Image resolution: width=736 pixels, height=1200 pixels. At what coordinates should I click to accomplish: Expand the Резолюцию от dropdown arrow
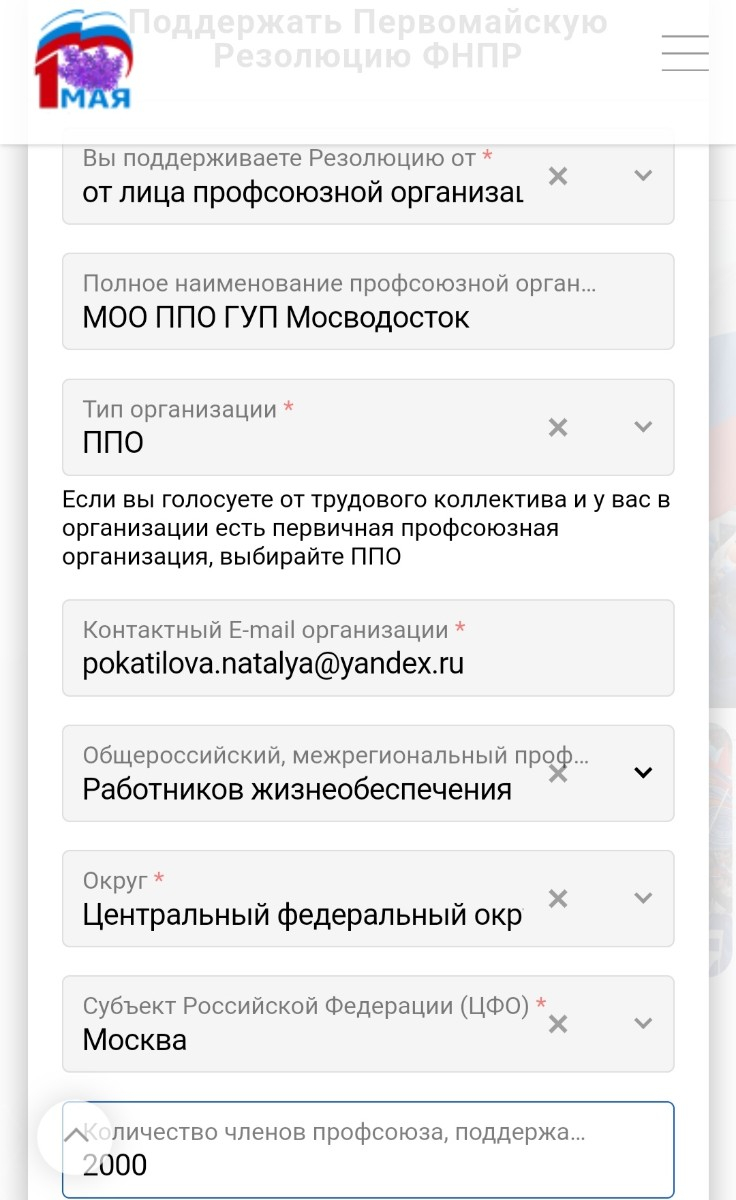click(x=644, y=176)
